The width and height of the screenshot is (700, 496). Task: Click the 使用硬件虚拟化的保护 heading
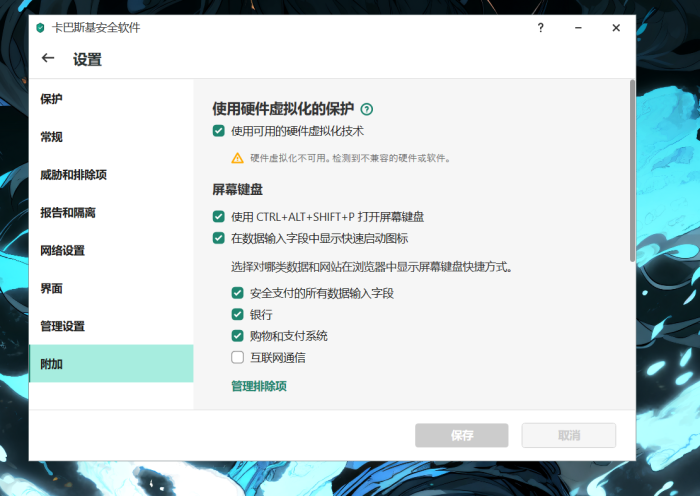(x=283, y=109)
